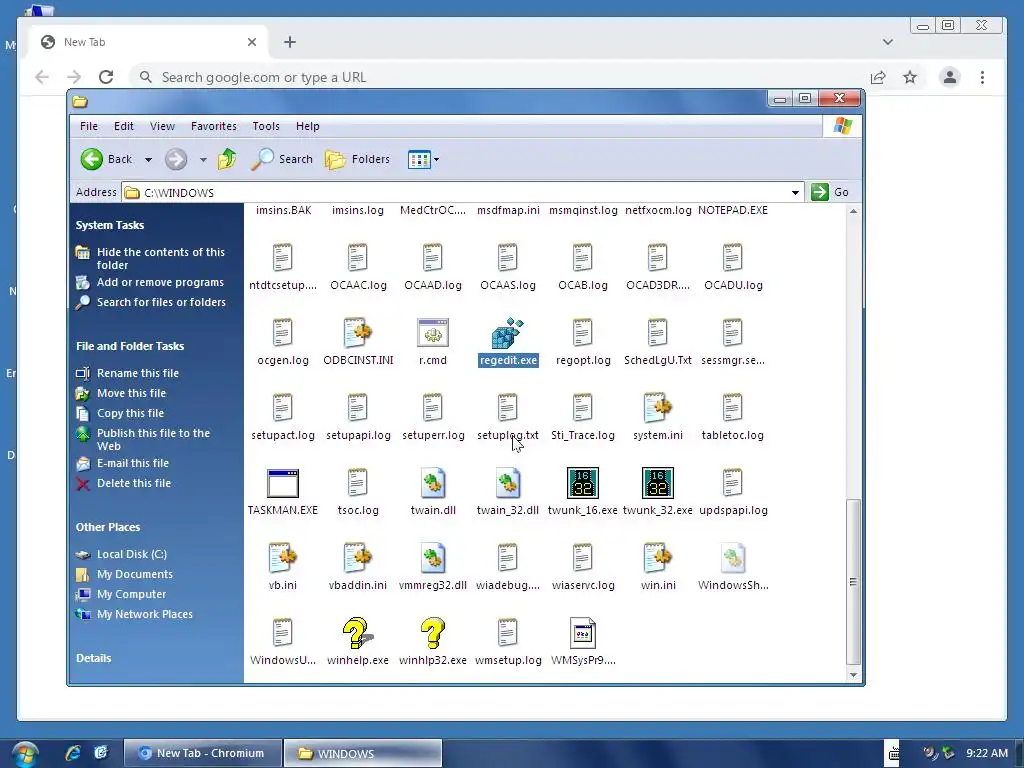1024x768 pixels.
Task: Click E-mail this file link
Action: 133,463
